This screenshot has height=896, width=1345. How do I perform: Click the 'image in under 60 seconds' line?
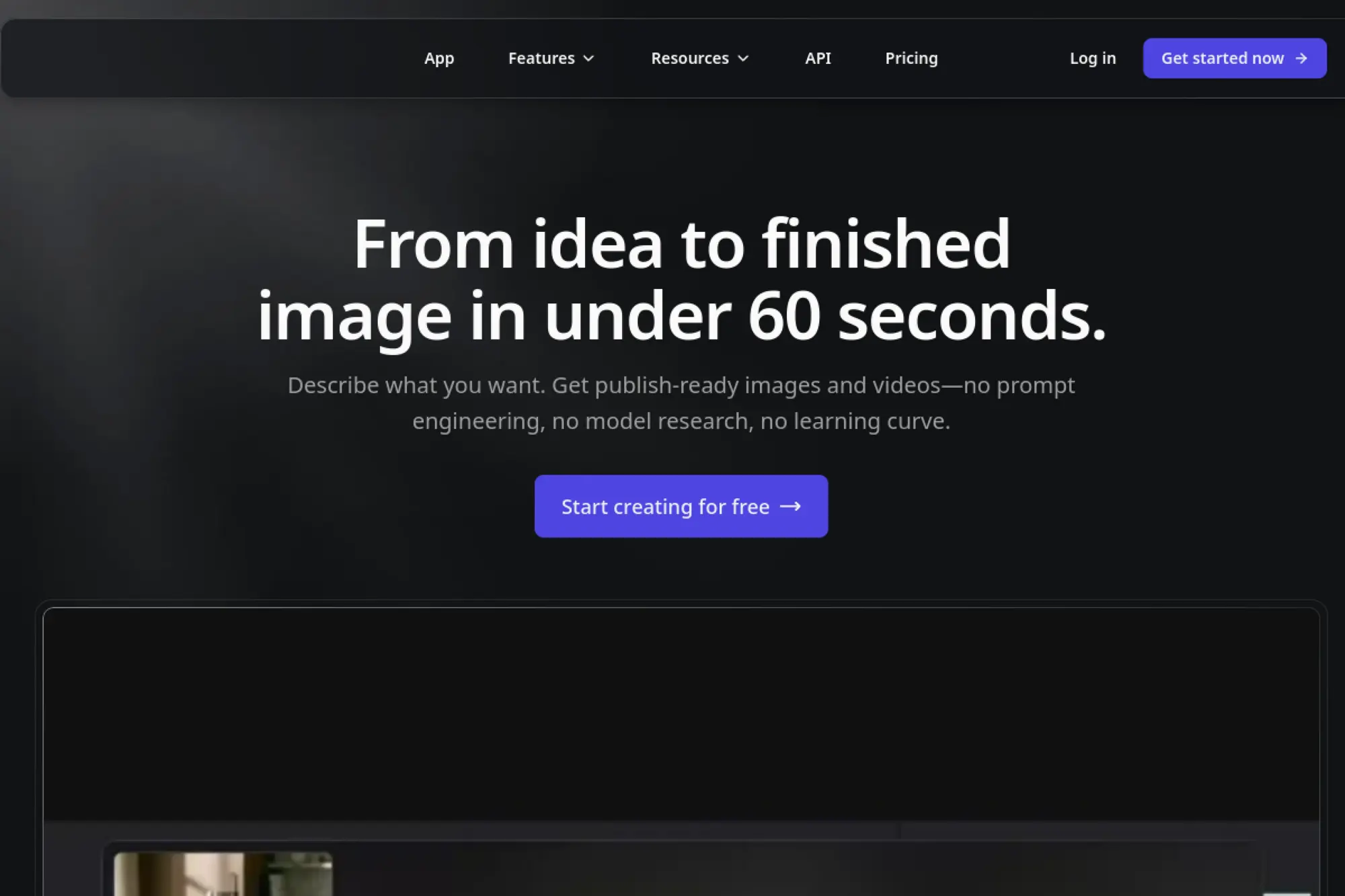tap(681, 316)
